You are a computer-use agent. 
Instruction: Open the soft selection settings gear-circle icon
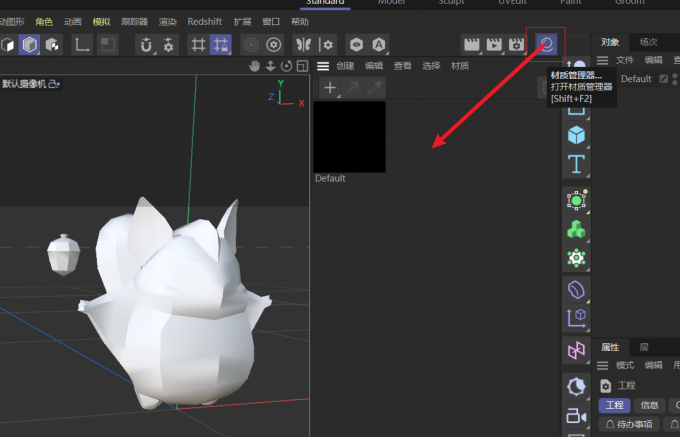coord(274,44)
